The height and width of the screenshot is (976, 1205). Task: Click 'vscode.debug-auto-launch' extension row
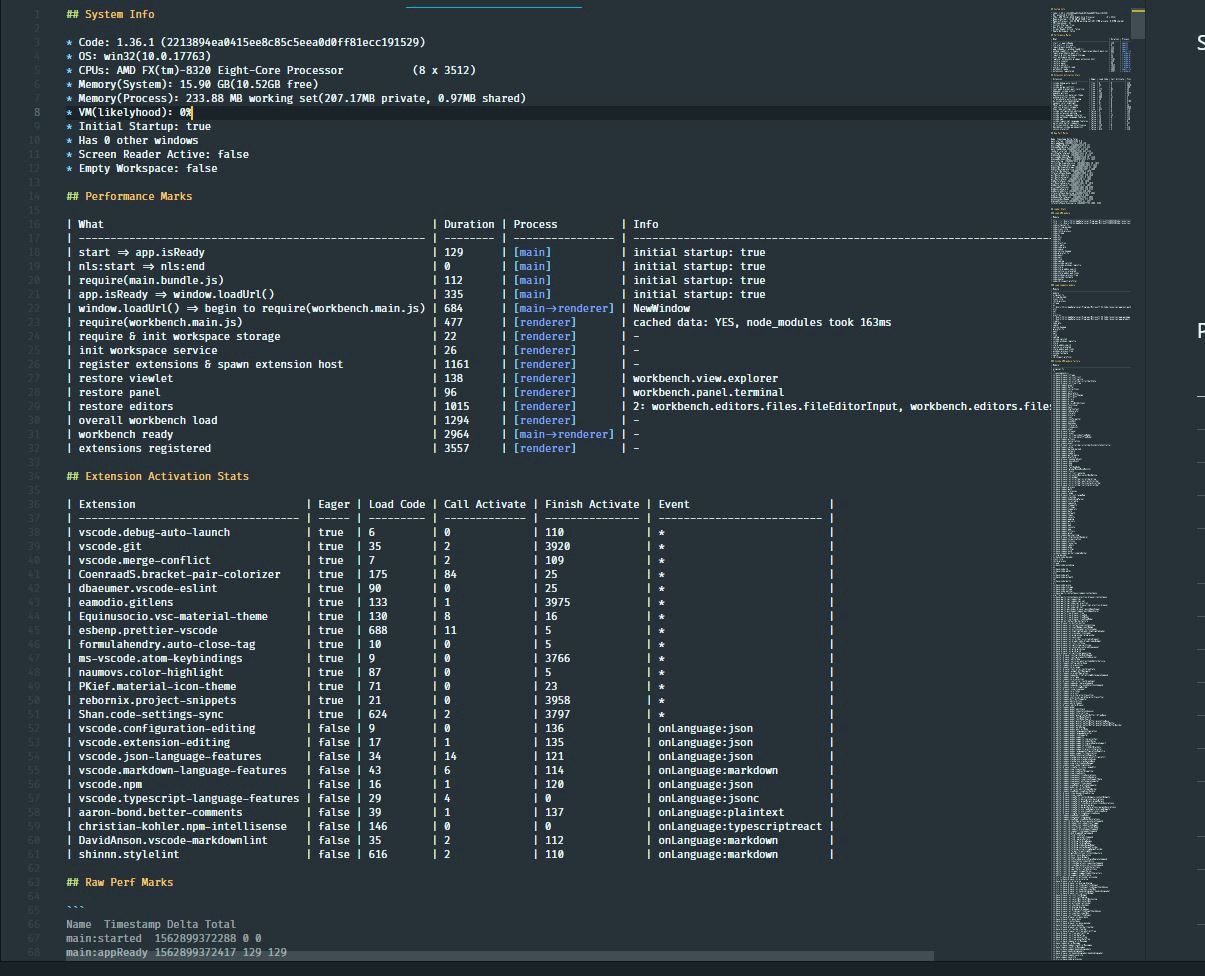pyautogui.click(x=450, y=532)
